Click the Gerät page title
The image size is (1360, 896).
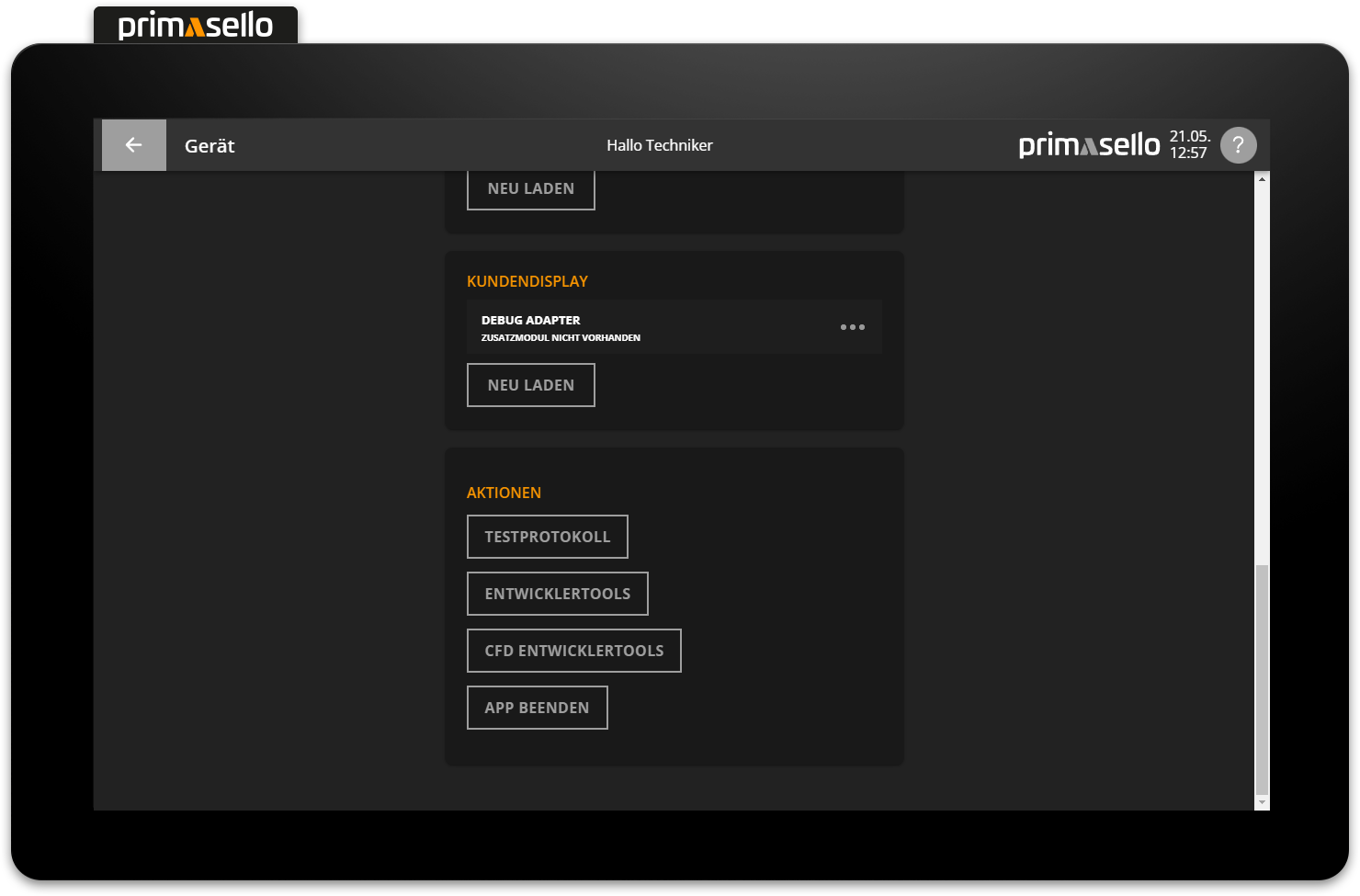tap(210, 146)
